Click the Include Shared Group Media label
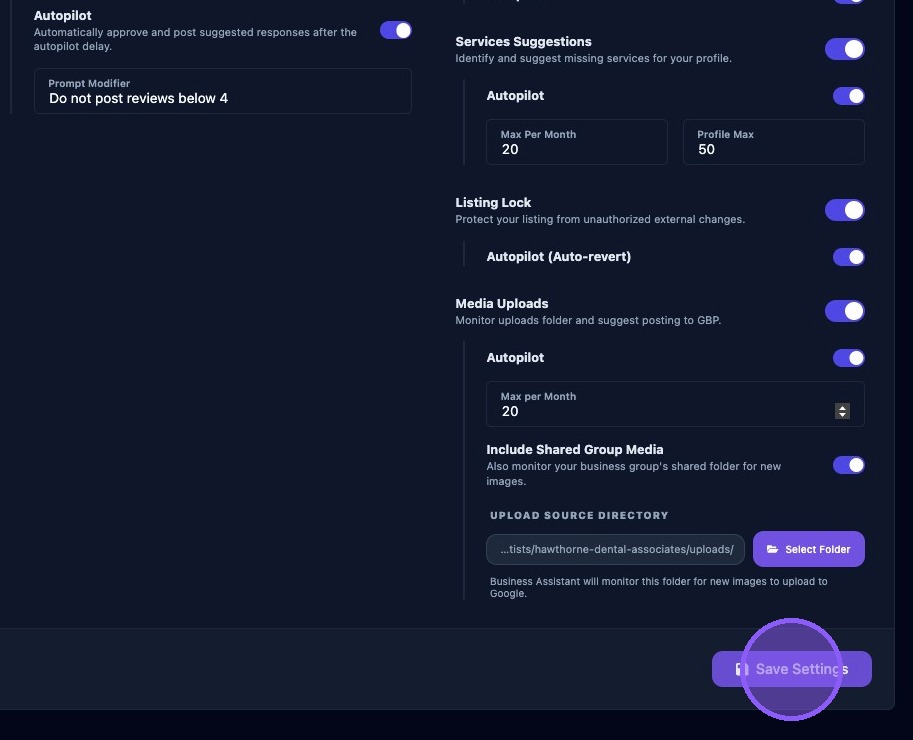This screenshot has width=913, height=740. point(575,449)
